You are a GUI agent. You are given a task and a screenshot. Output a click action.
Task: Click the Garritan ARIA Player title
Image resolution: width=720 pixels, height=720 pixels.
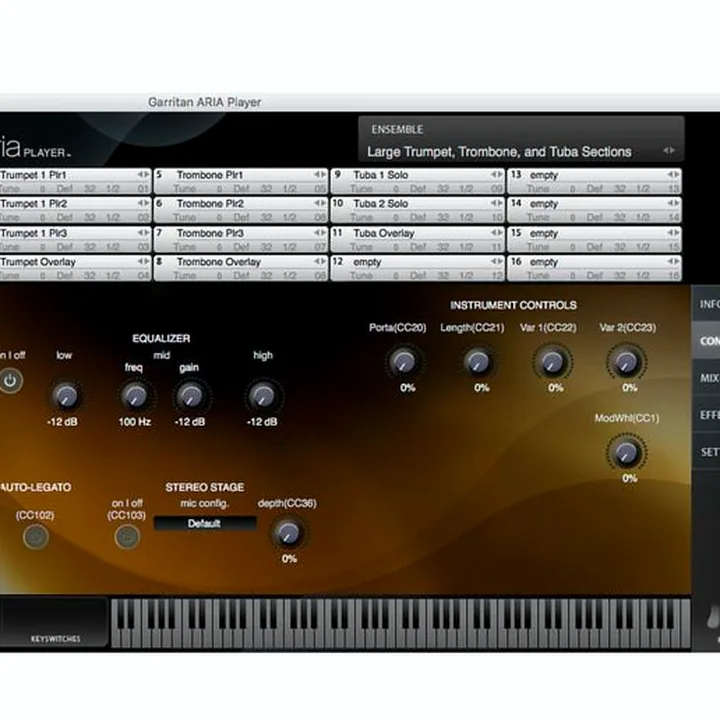[x=204, y=102]
